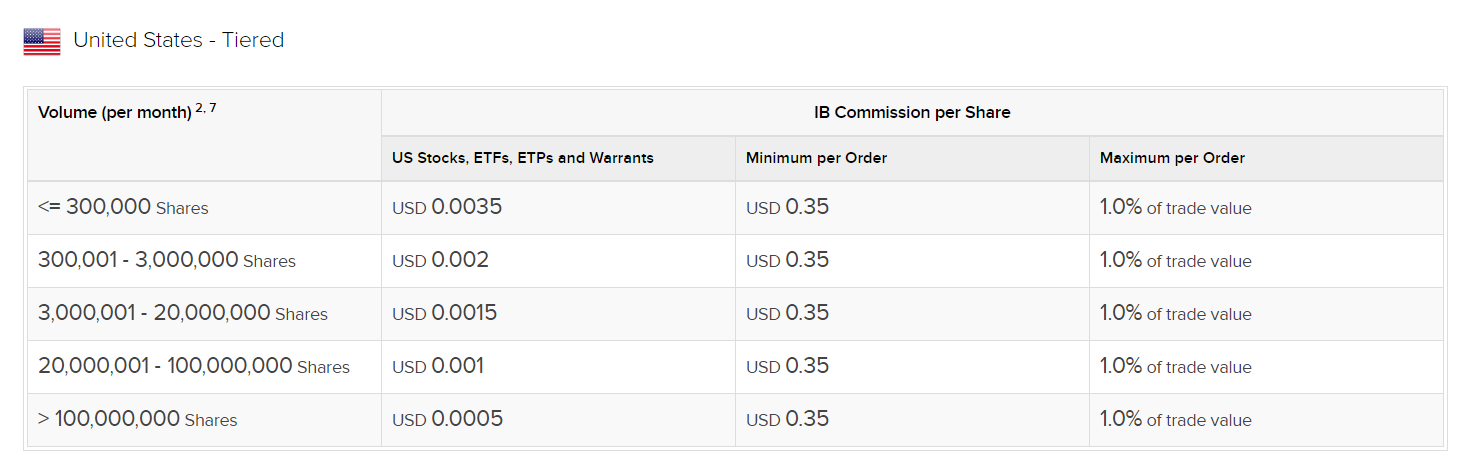Image resolution: width=1466 pixels, height=464 pixels.
Task: Click the USD 0.0035 commission cell
Action: tap(558, 208)
